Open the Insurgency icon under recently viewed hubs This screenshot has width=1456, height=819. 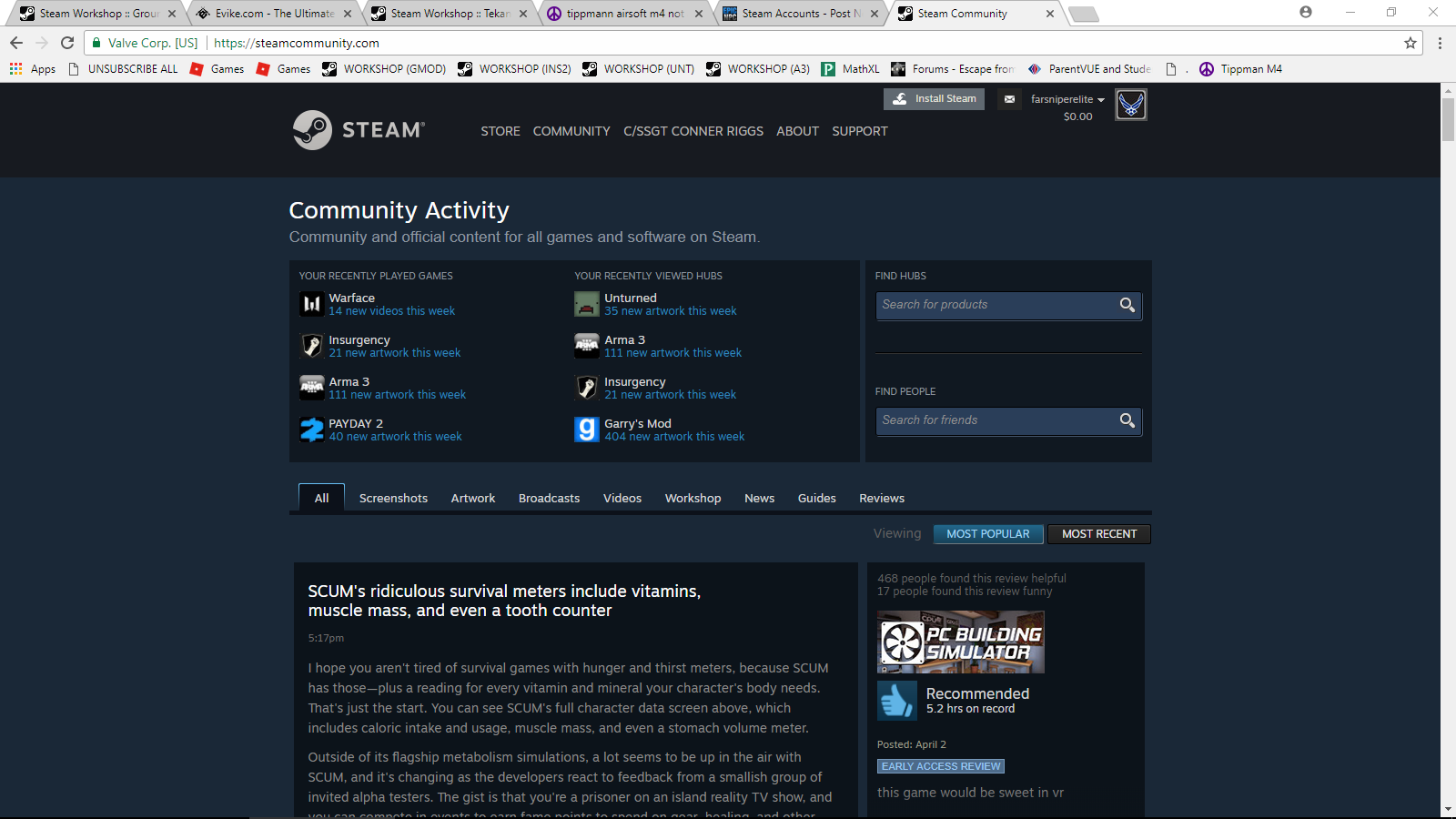pos(587,388)
